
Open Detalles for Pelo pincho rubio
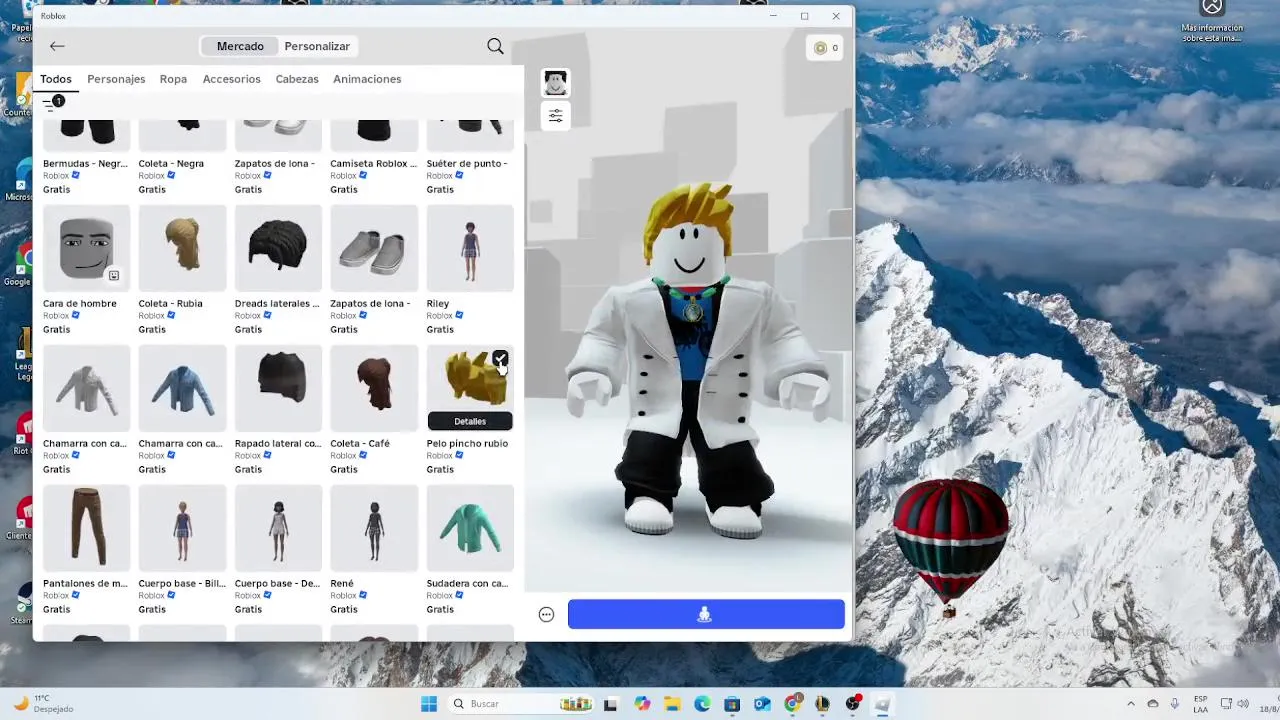(470, 421)
